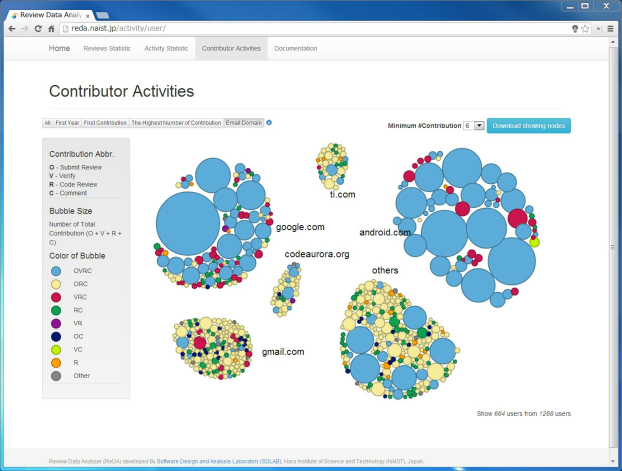Open the Minimum #Contribution dropdown
Screen dimensions: 622x471
click(474, 126)
